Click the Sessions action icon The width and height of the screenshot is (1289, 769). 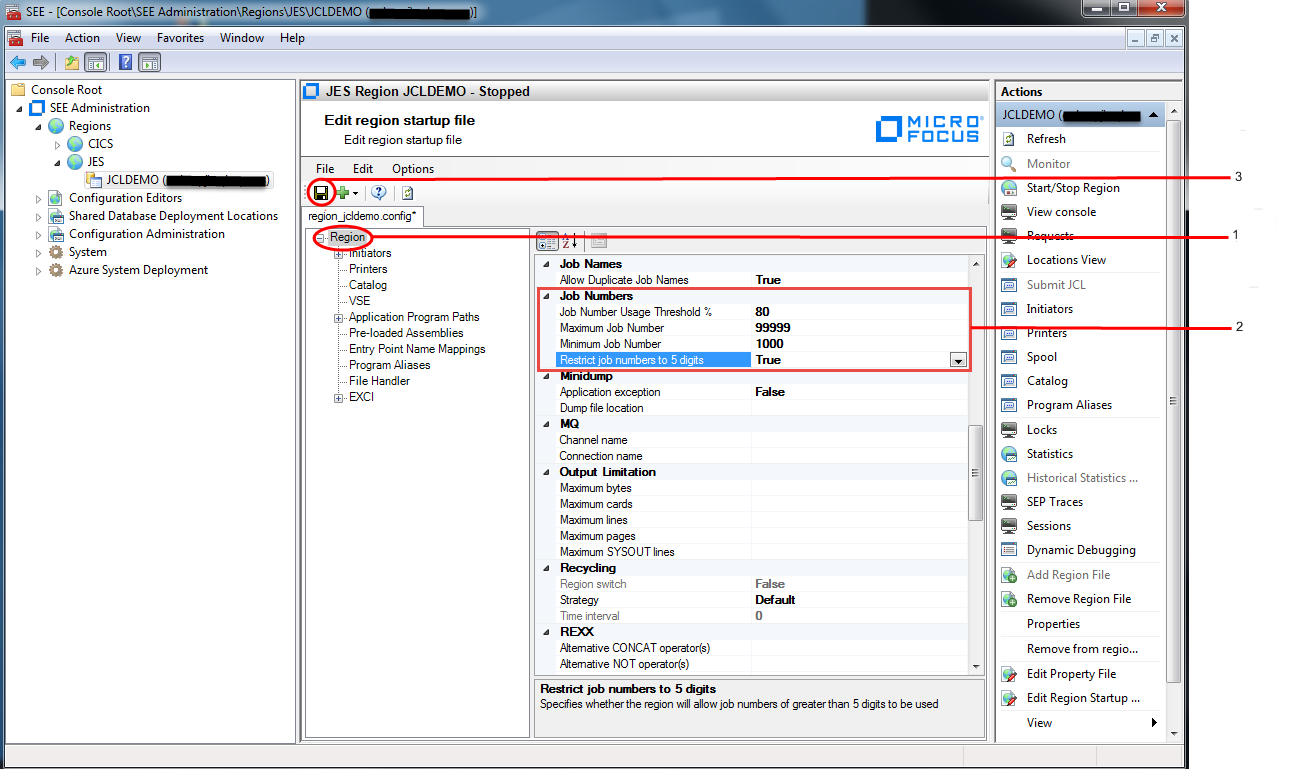[1009, 526]
